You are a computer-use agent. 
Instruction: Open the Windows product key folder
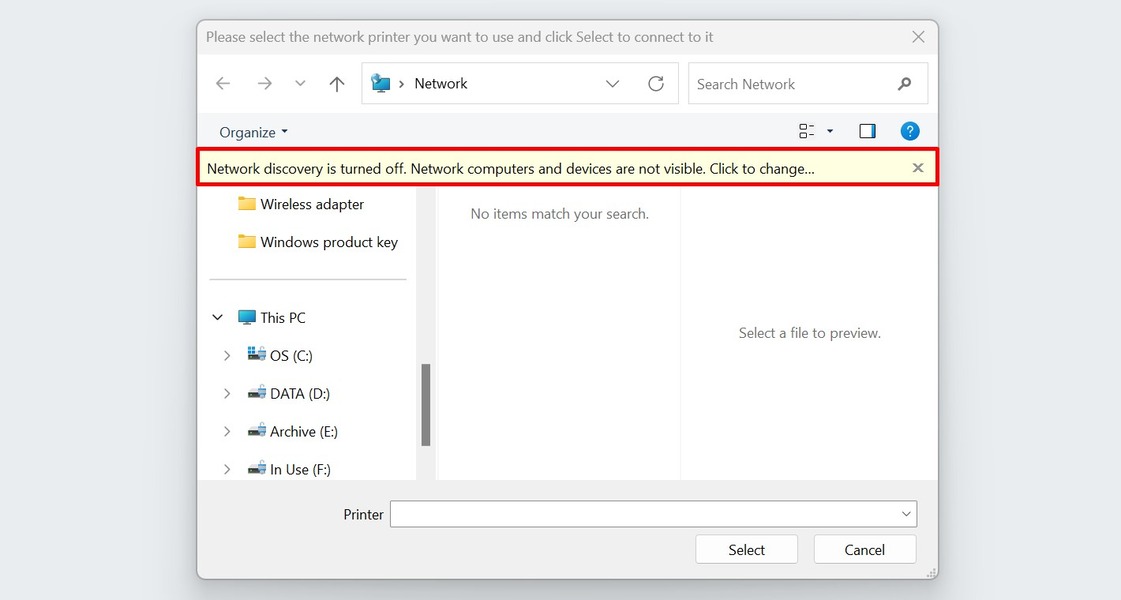click(x=328, y=241)
